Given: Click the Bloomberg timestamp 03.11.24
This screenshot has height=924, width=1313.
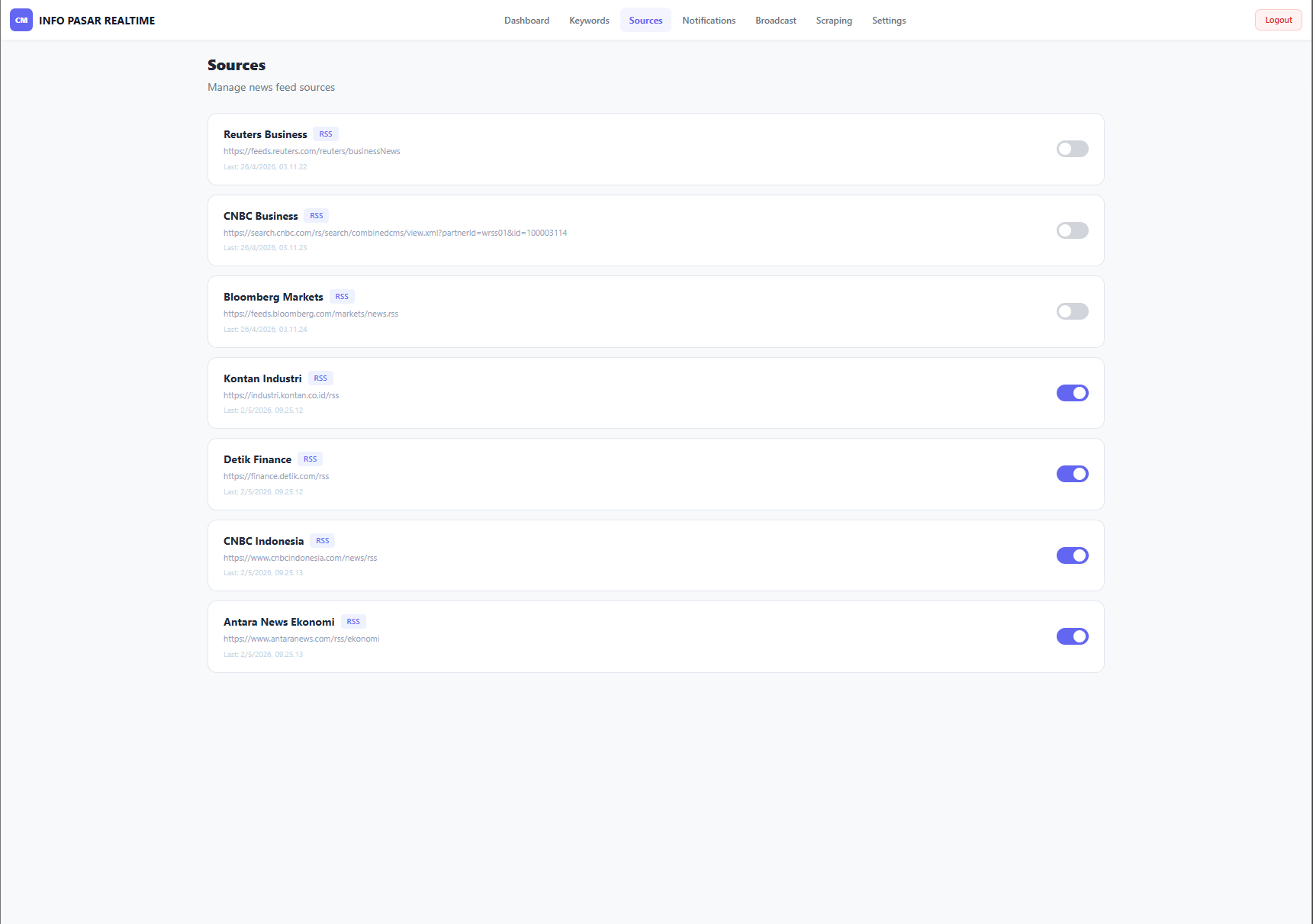Looking at the screenshot, I should click(265, 330).
